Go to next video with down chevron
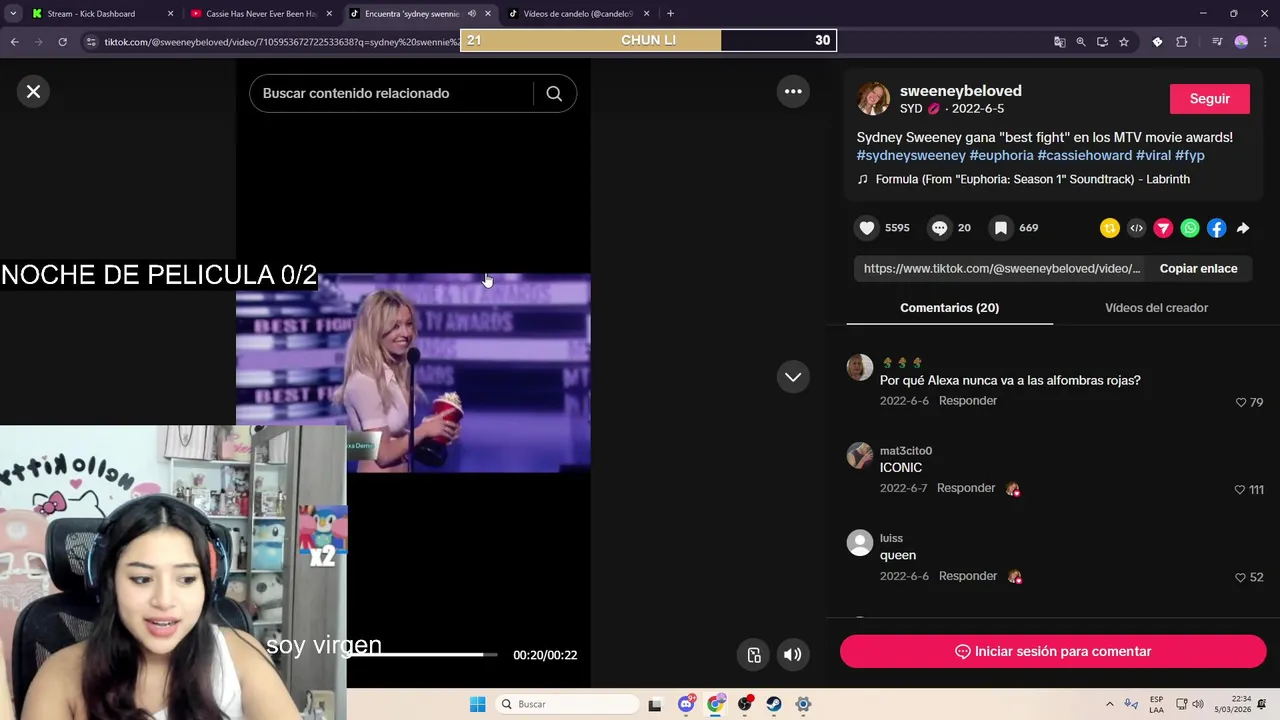Image resolution: width=1280 pixels, height=720 pixels. click(x=793, y=377)
